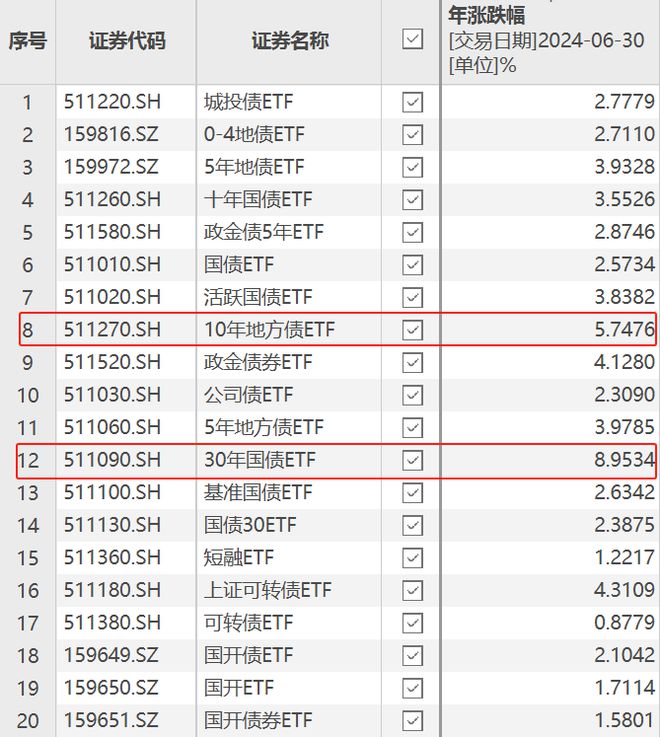Toggle checkbox for 国开债ETF row

click(x=412, y=655)
